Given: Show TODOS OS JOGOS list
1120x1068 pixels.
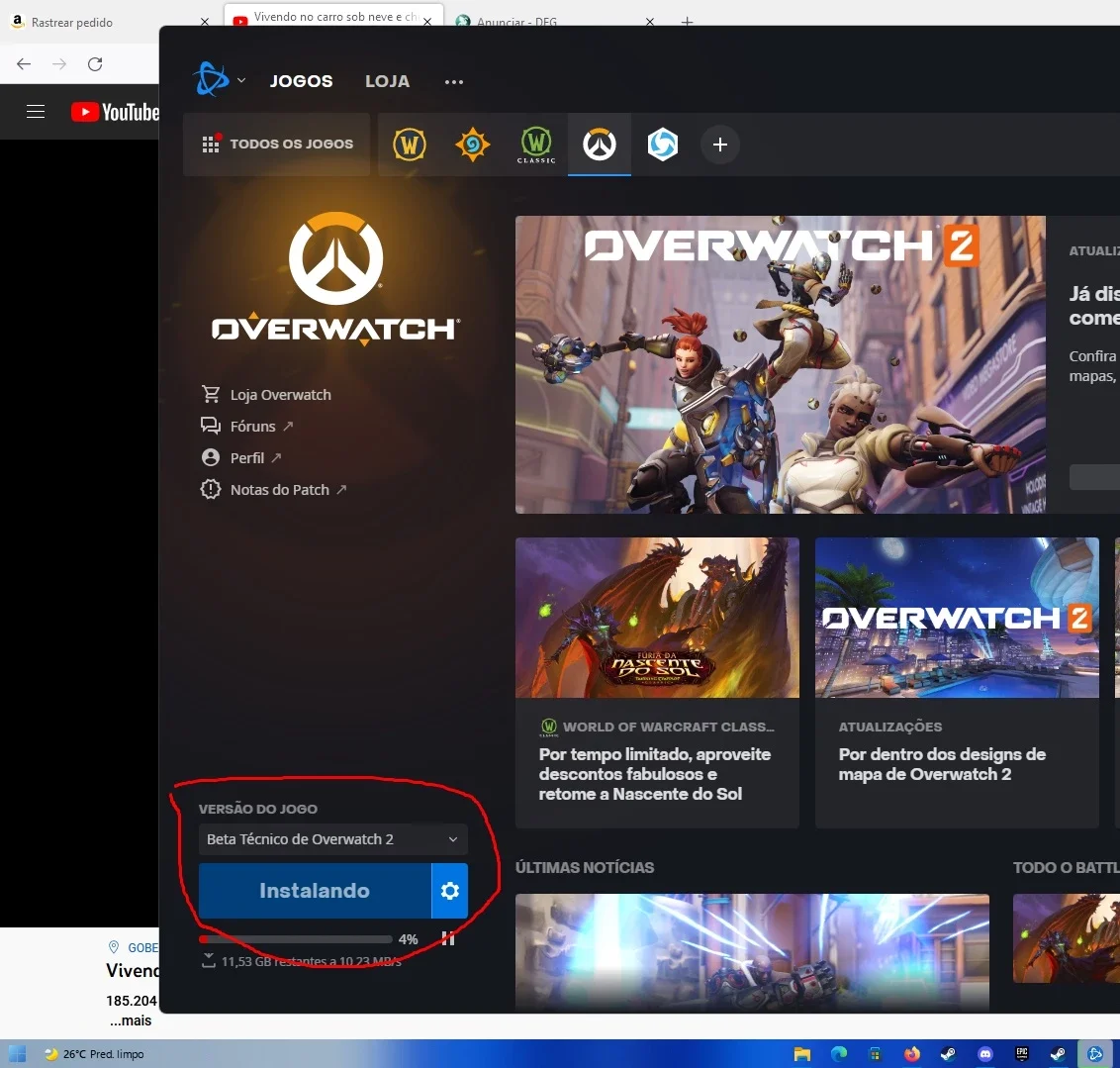Looking at the screenshot, I should pyautogui.click(x=277, y=145).
